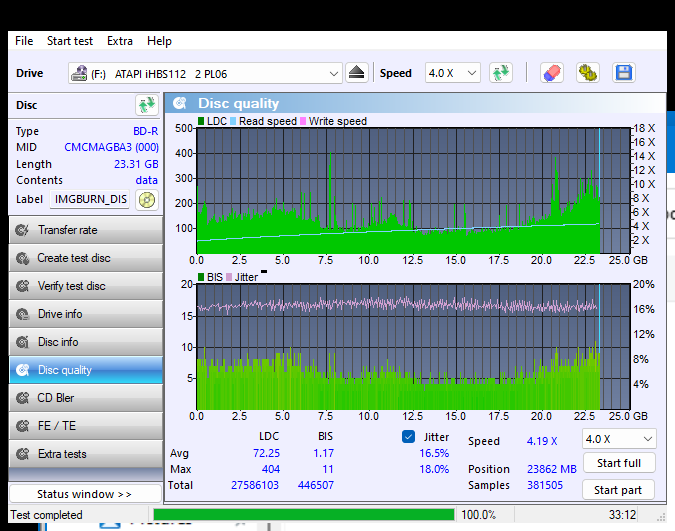This screenshot has height=531, width=675.
Task: Open the Extra menu
Action: (x=120, y=41)
